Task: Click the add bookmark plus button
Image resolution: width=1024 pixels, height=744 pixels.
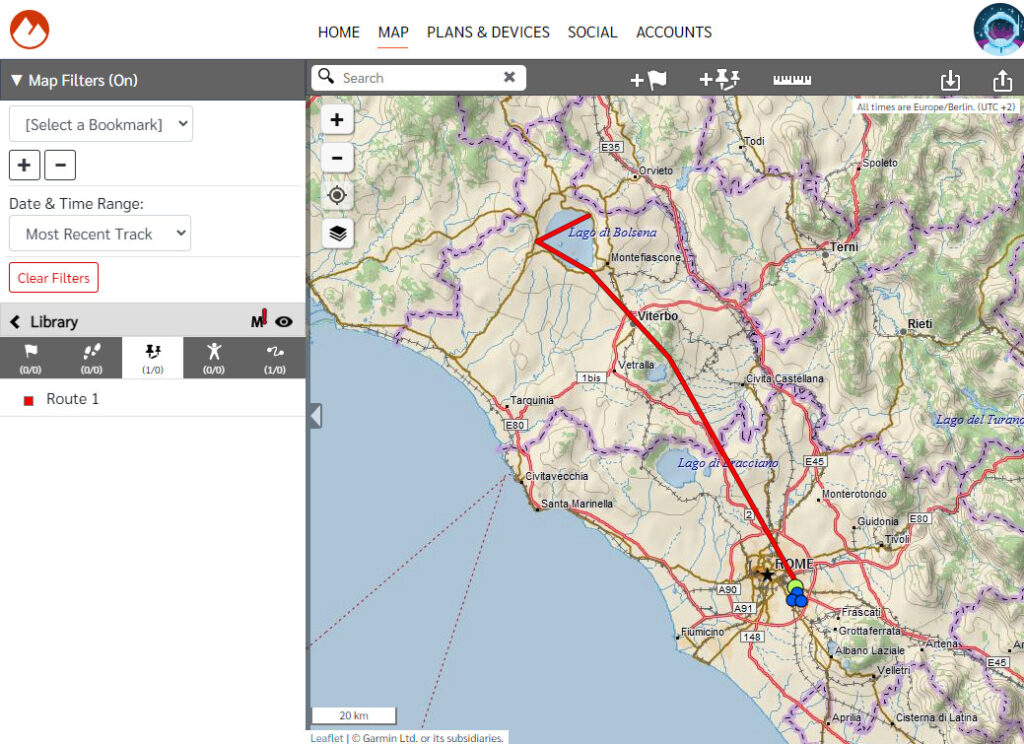Action: point(24,165)
